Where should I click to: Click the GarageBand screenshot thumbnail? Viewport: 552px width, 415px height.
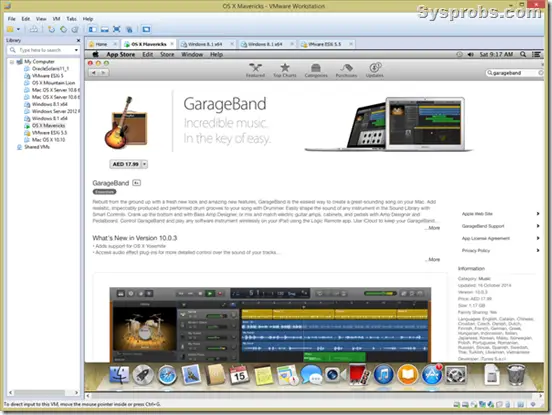[x=270, y=325]
